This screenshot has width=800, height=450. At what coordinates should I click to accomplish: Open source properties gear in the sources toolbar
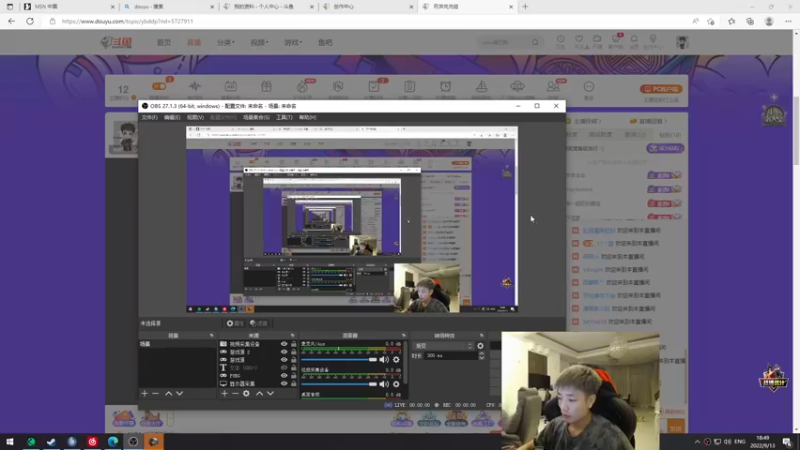(246, 393)
